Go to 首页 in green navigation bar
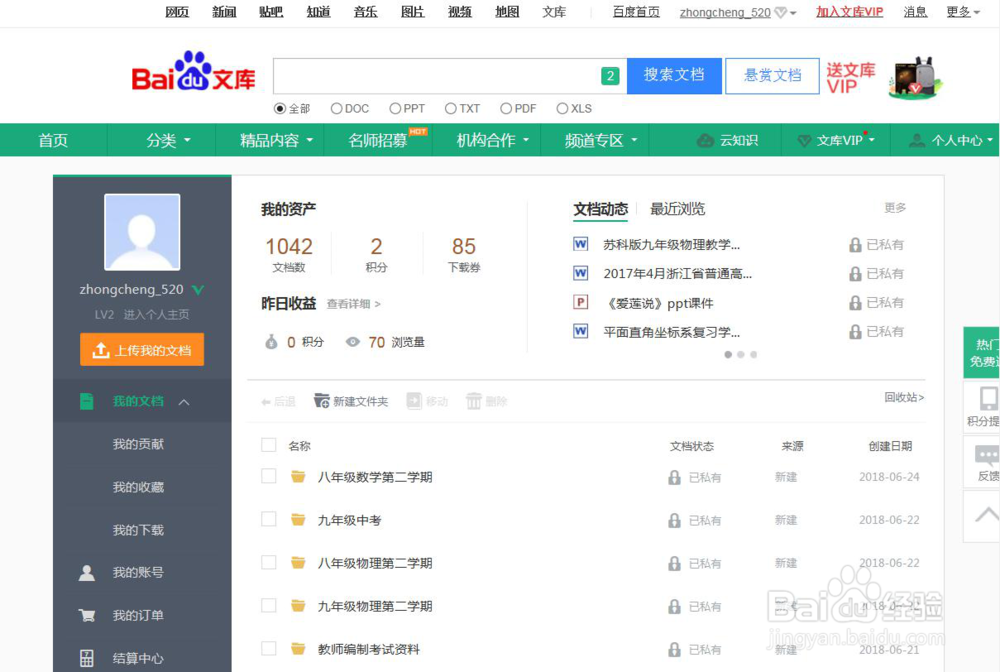This screenshot has height=672, width=1000. point(53,140)
